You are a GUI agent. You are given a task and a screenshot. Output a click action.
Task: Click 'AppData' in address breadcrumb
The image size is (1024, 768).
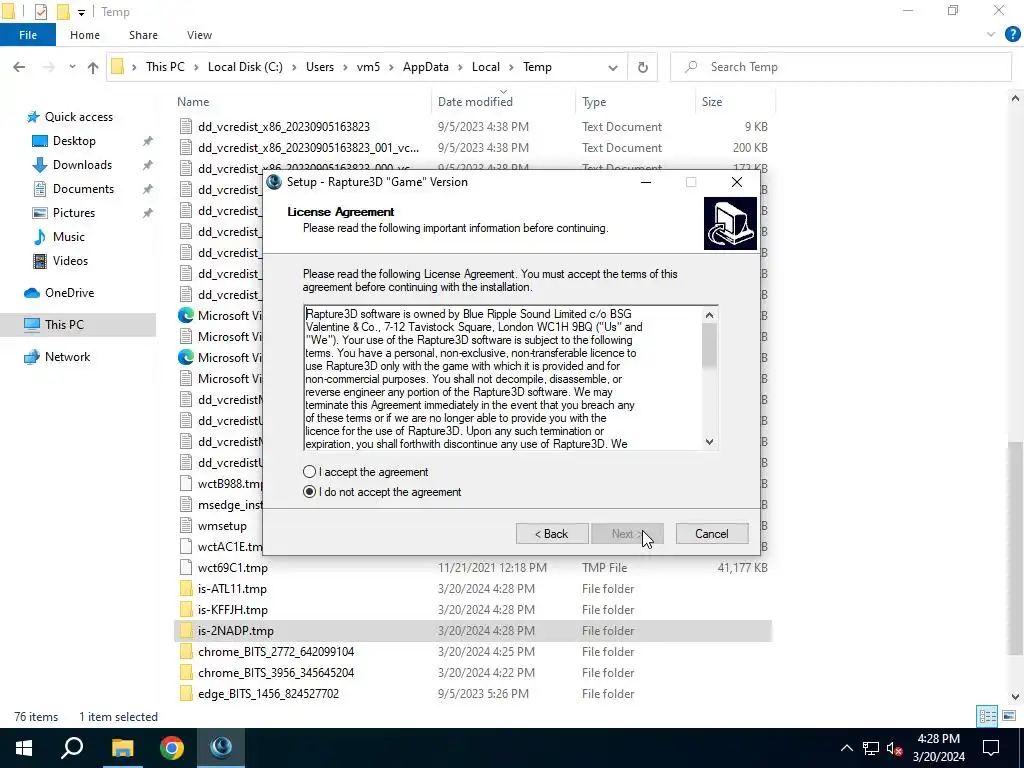pyautogui.click(x=426, y=67)
